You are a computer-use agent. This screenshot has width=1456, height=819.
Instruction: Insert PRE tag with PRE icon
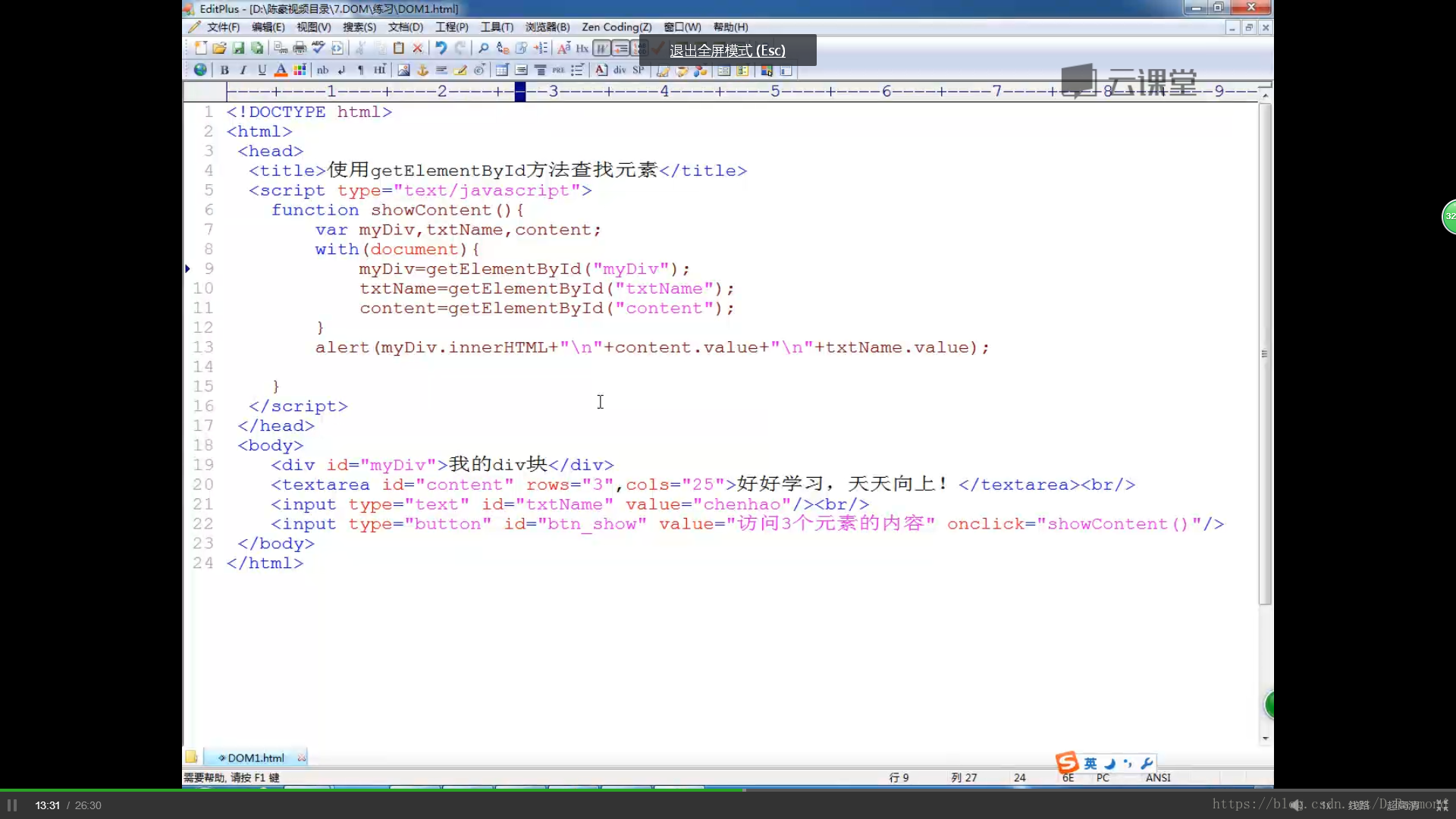pyautogui.click(x=559, y=70)
